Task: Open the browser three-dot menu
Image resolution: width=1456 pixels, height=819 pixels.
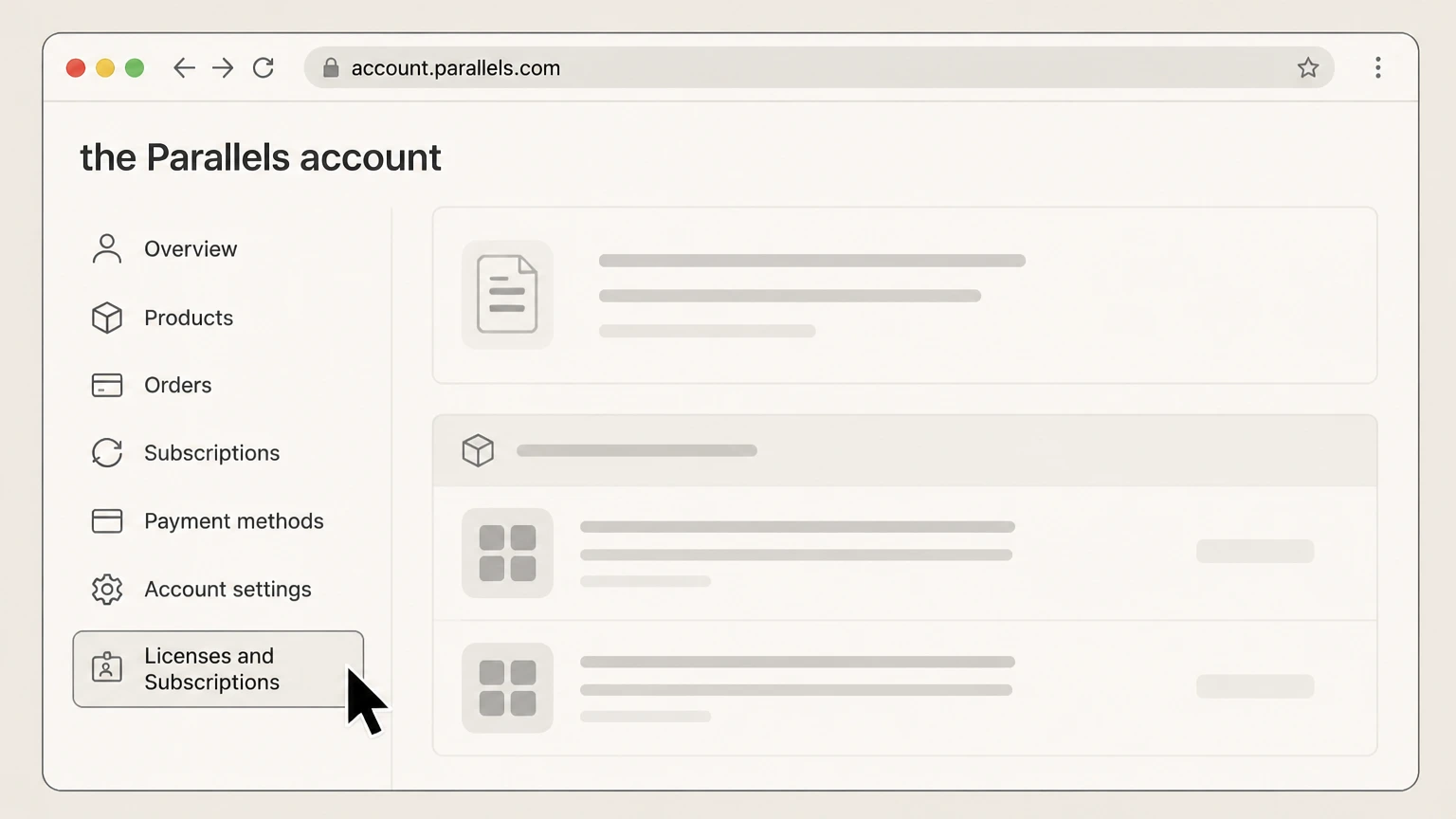Action: tap(1378, 67)
